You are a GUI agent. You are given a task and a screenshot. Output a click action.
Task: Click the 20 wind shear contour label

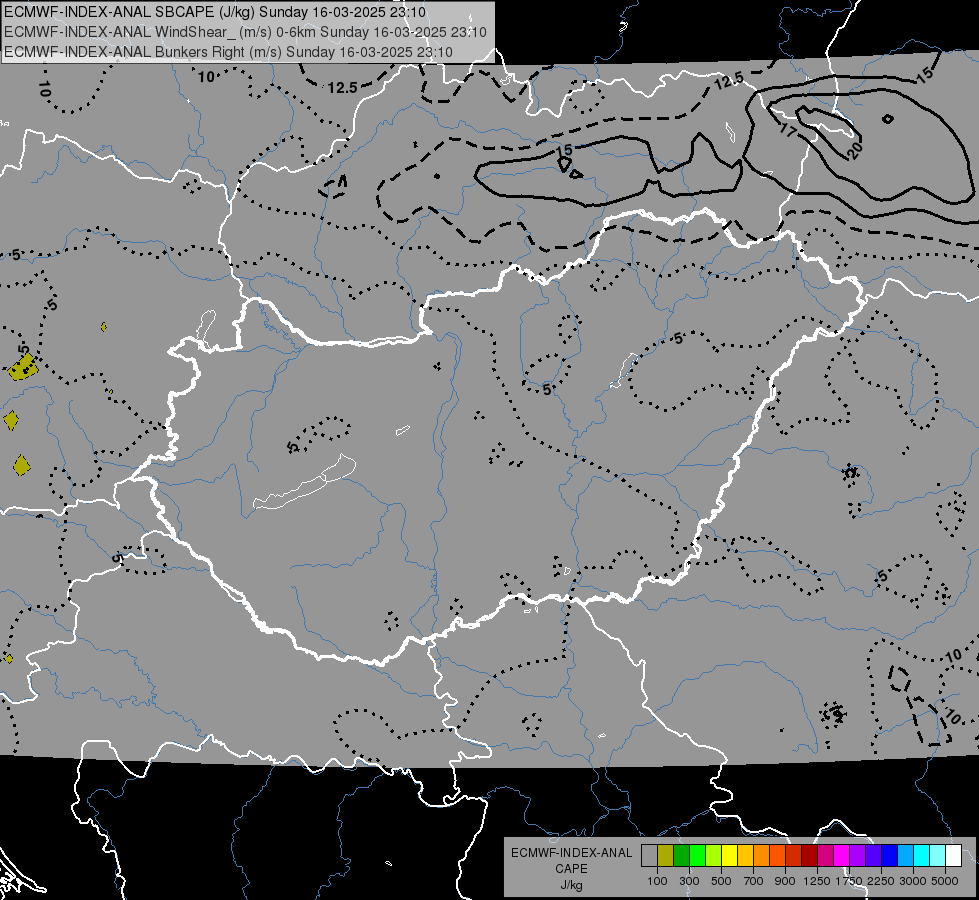(x=855, y=149)
